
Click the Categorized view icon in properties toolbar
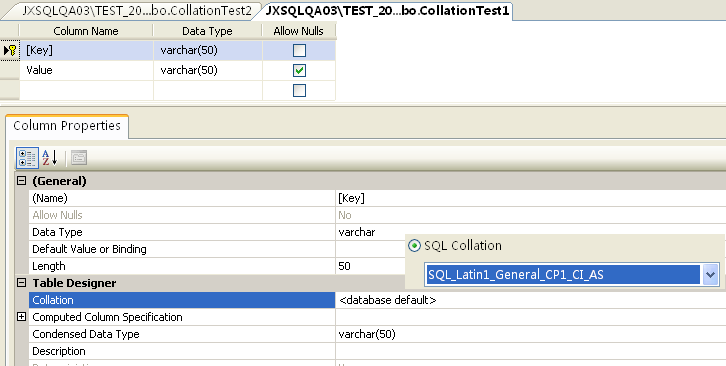pos(27,158)
